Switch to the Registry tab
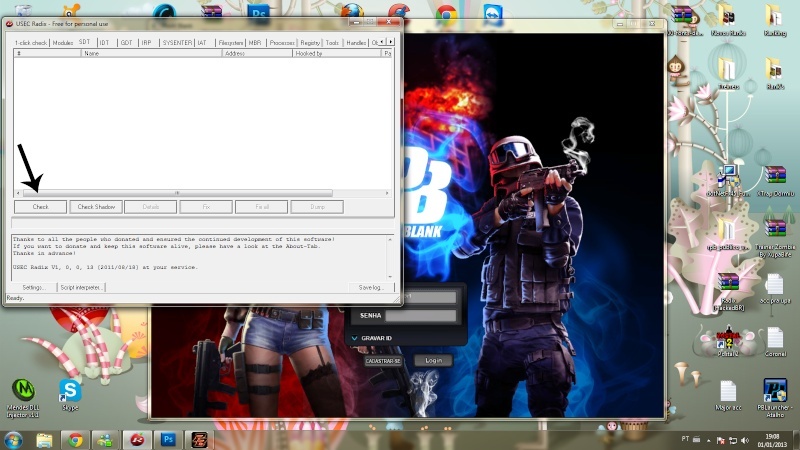The height and width of the screenshot is (450, 800). coord(310,43)
